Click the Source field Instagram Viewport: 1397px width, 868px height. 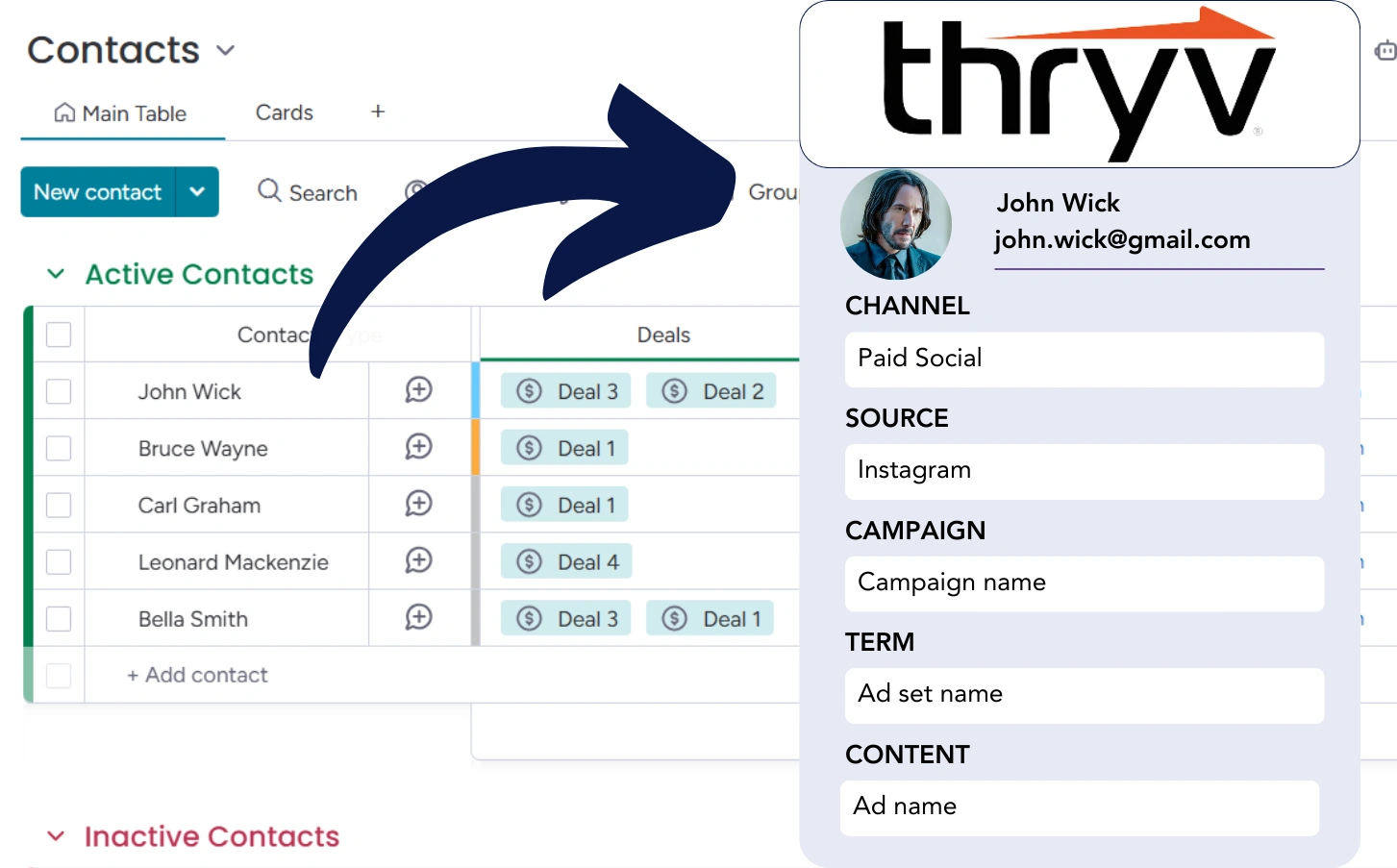point(1084,471)
